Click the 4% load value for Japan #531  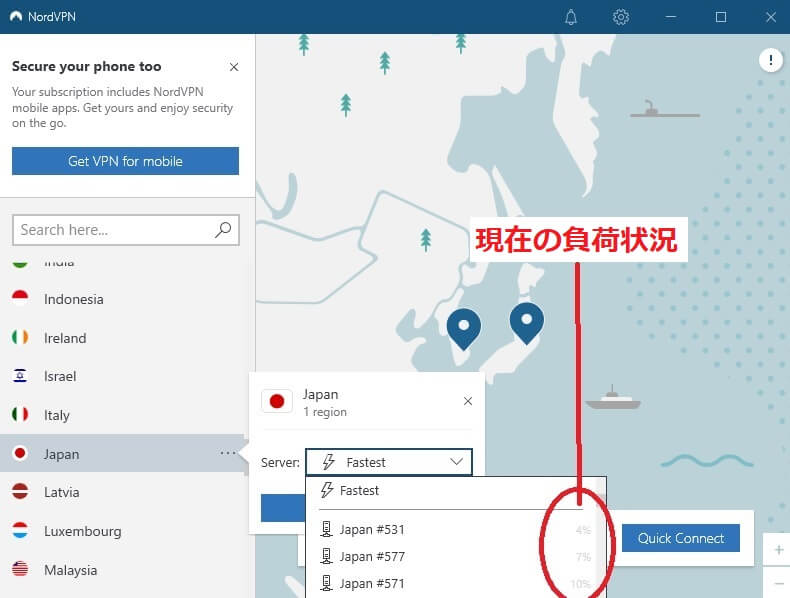(x=583, y=530)
